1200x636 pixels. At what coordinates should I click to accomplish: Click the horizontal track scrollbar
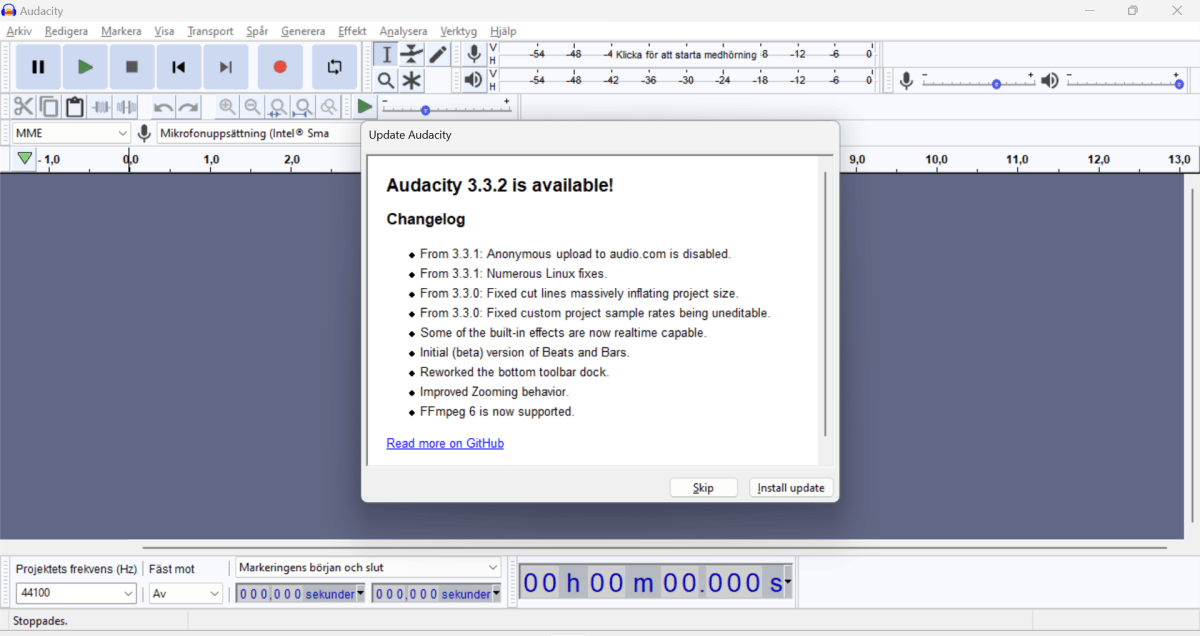654,548
